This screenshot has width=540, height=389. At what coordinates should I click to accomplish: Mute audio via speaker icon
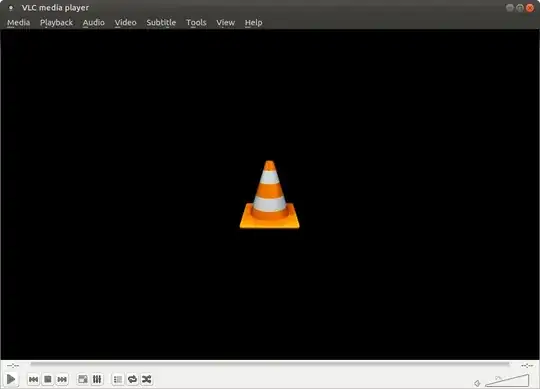[x=477, y=383]
